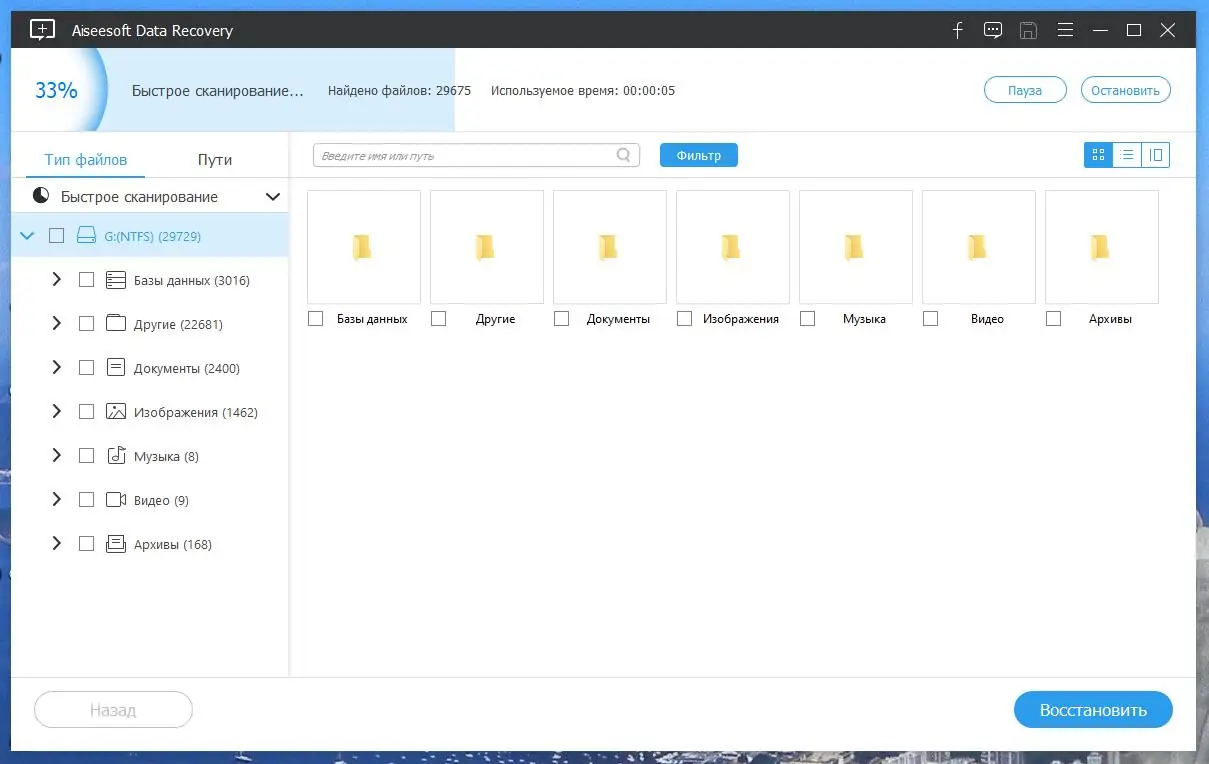Image resolution: width=1209 pixels, height=764 pixels.
Task: Check Документы (2400) in the tree
Action: pyautogui.click(x=86, y=368)
